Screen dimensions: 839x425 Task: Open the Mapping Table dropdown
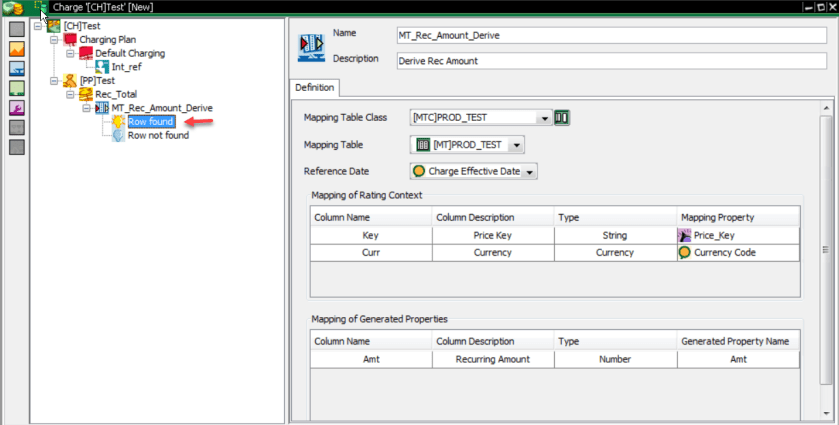pyautogui.click(x=516, y=145)
